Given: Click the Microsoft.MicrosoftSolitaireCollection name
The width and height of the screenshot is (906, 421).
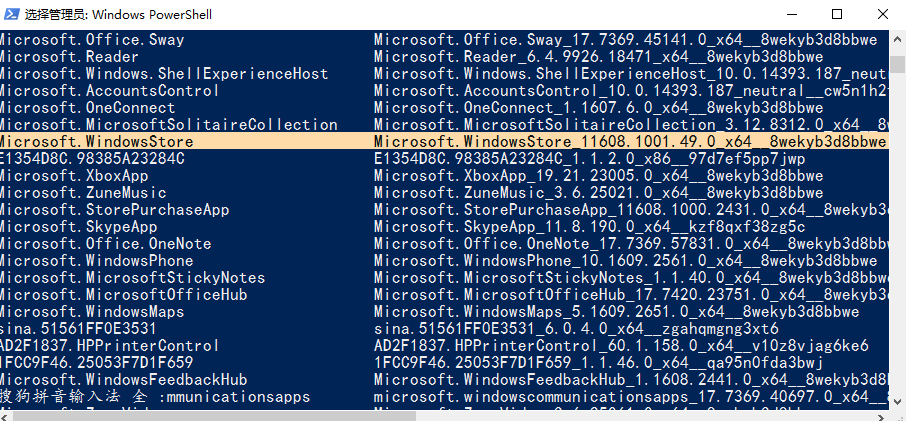Looking at the screenshot, I should [x=168, y=125].
